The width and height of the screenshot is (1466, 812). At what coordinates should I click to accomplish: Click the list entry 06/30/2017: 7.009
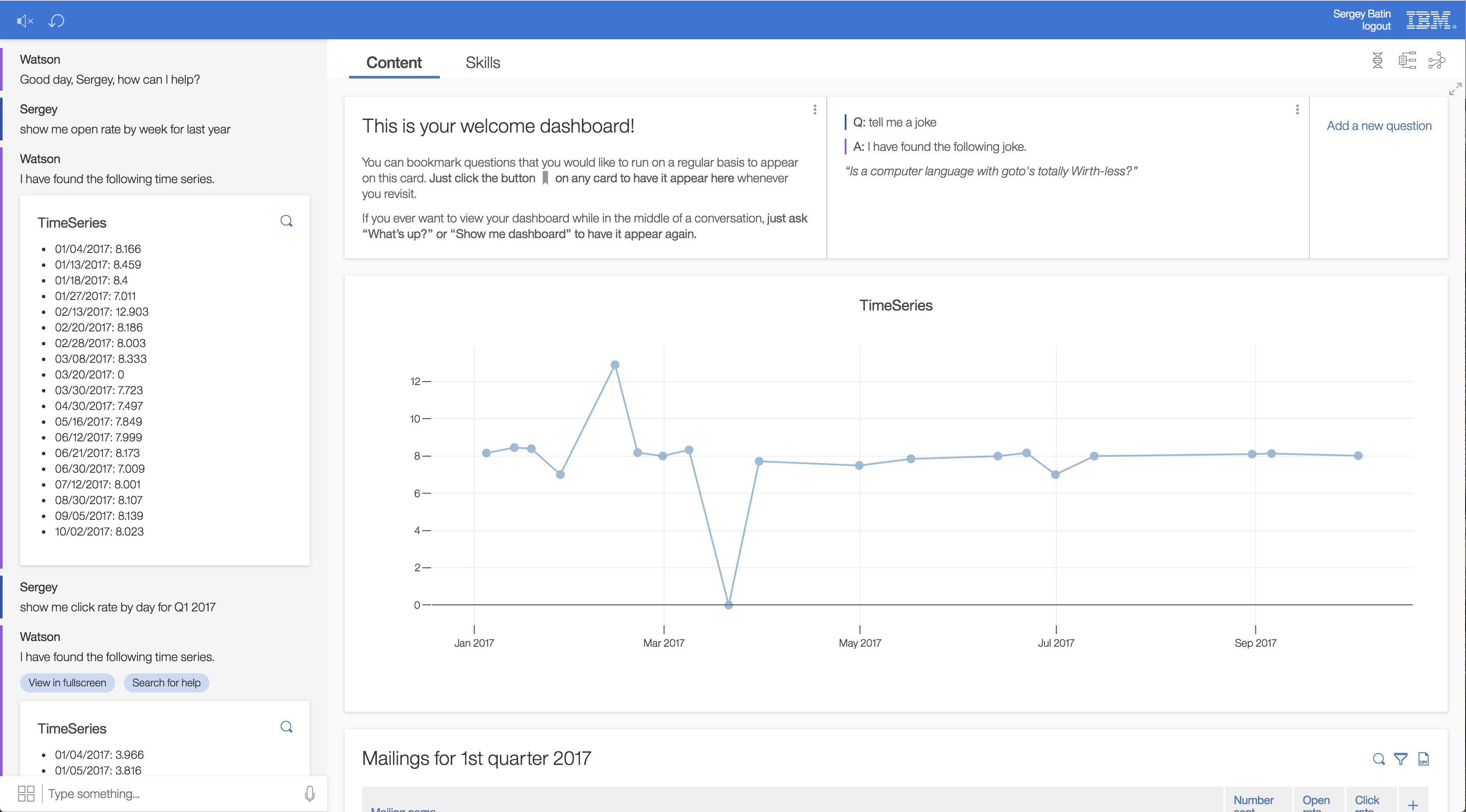pos(99,468)
